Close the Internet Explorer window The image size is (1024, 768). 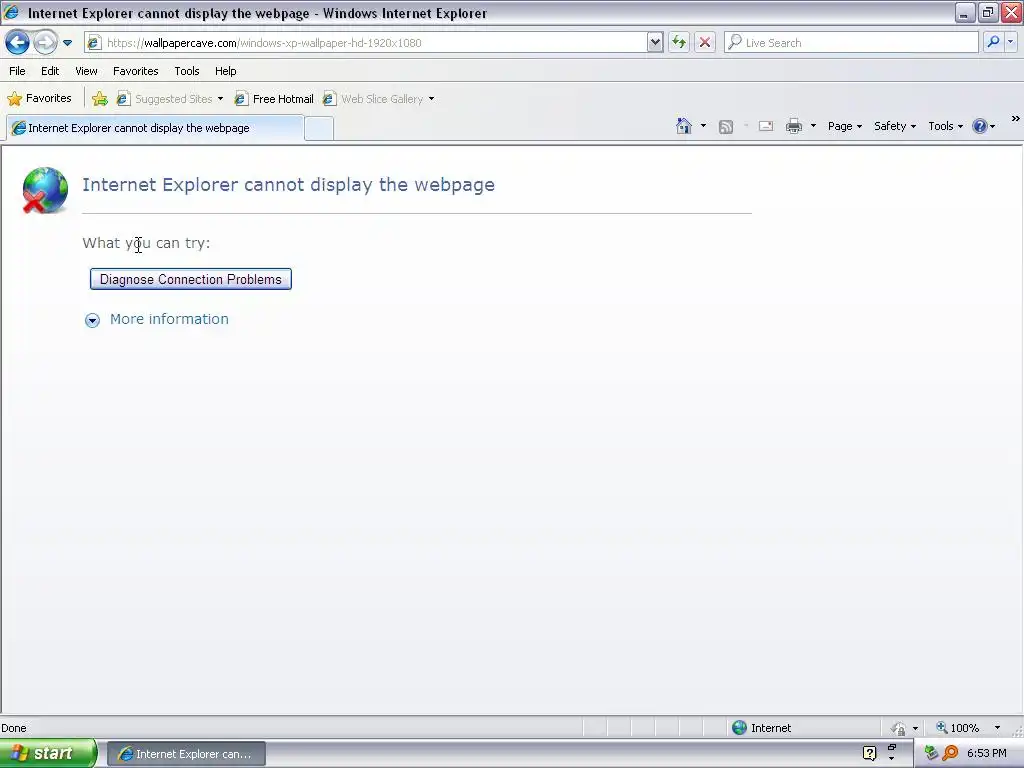click(x=1011, y=13)
